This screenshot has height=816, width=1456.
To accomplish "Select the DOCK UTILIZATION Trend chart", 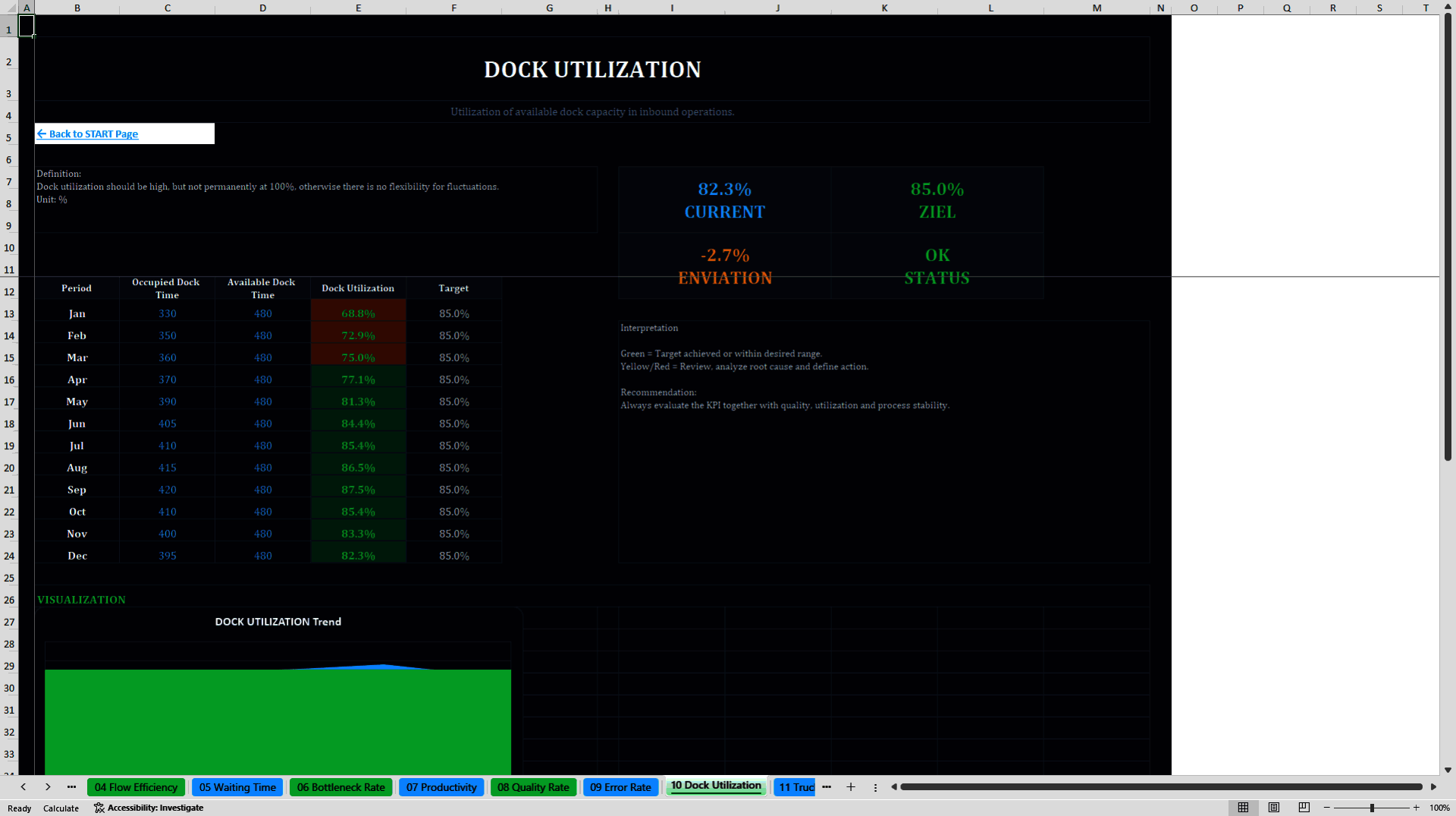I will click(x=278, y=692).
